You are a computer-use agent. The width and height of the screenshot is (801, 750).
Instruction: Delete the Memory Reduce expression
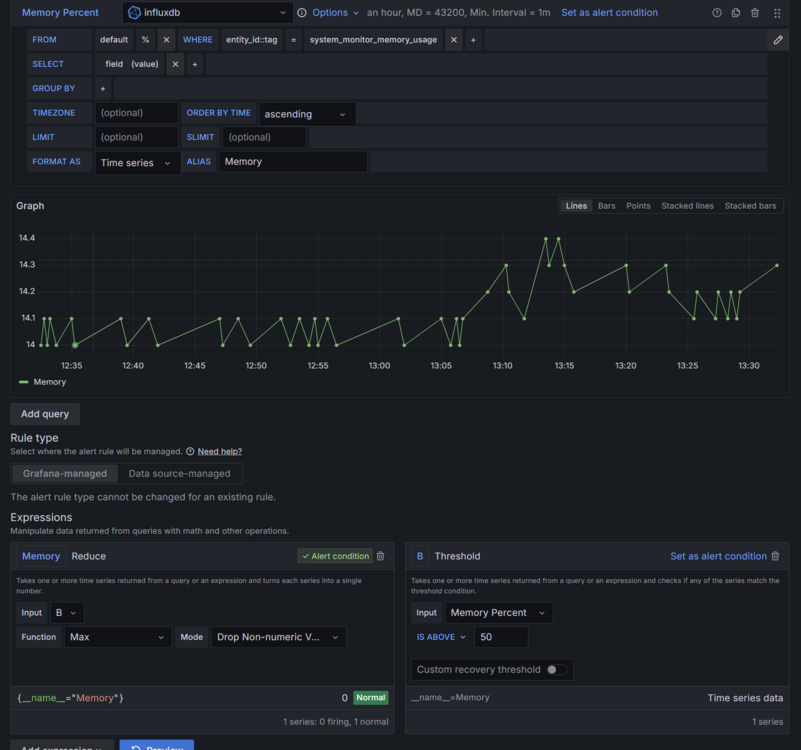point(380,556)
